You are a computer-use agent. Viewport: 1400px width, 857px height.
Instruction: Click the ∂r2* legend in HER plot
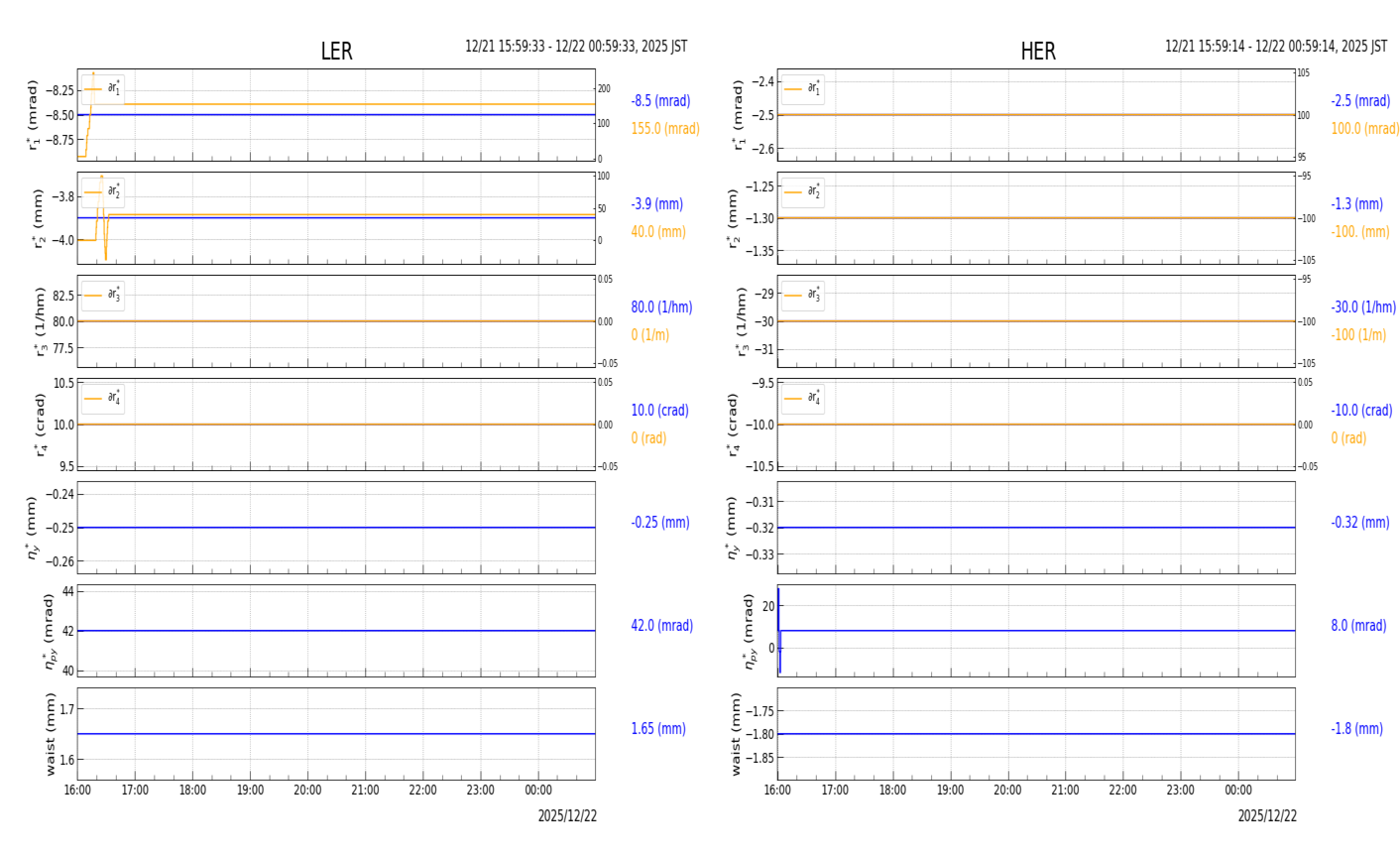pos(802,191)
